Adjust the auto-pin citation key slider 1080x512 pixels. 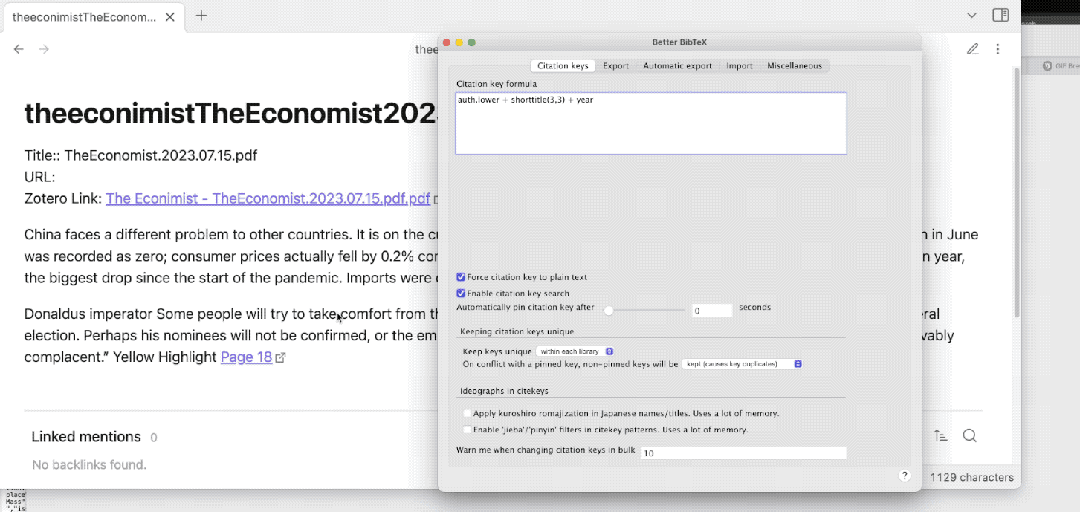608,311
